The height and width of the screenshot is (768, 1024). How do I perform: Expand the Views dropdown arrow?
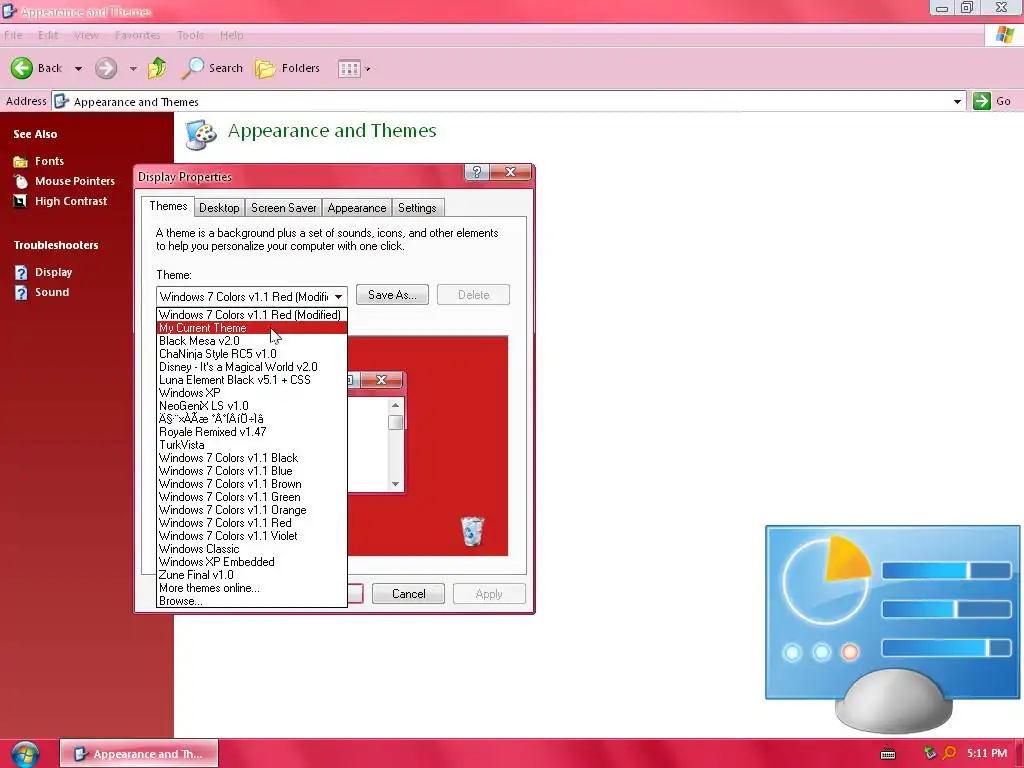[x=368, y=69]
